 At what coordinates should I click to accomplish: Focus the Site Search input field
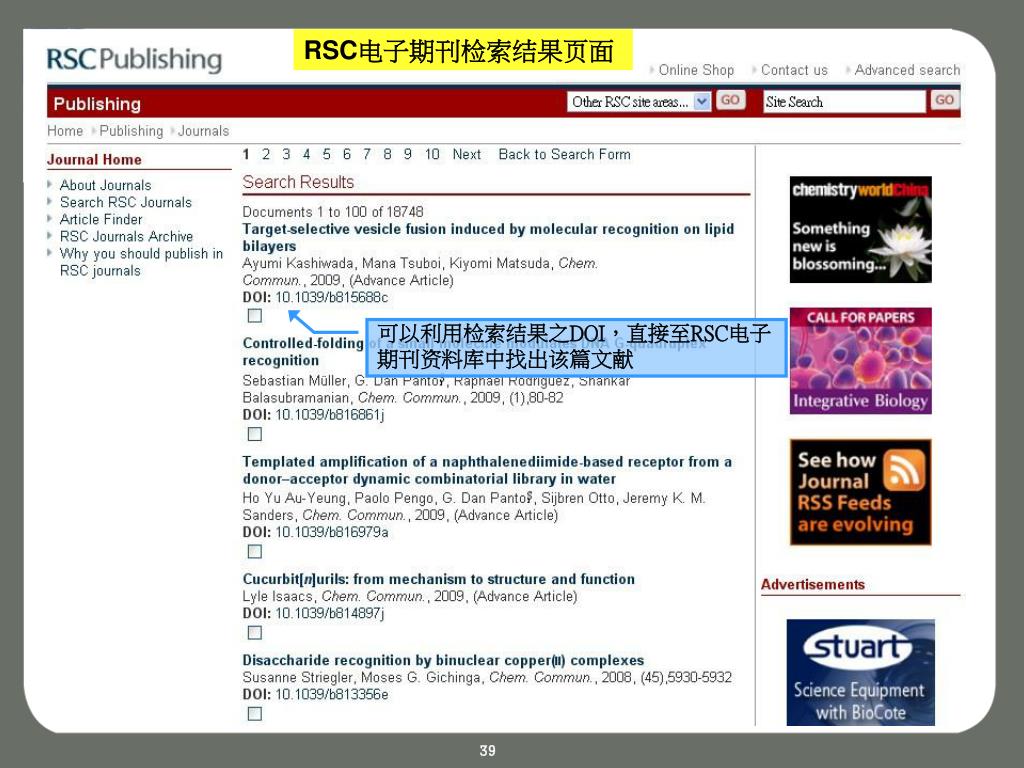click(x=844, y=101)
